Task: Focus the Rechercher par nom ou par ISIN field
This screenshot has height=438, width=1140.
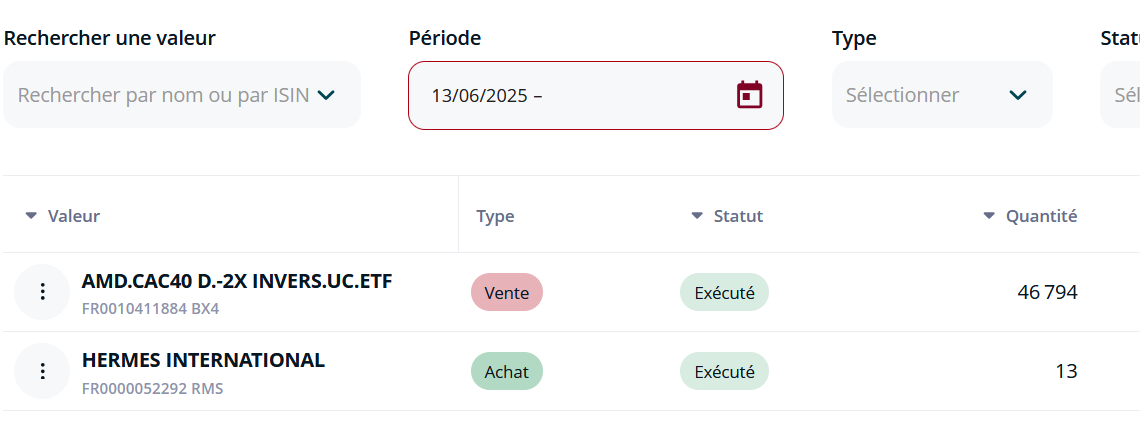Action: pos(182,95)
